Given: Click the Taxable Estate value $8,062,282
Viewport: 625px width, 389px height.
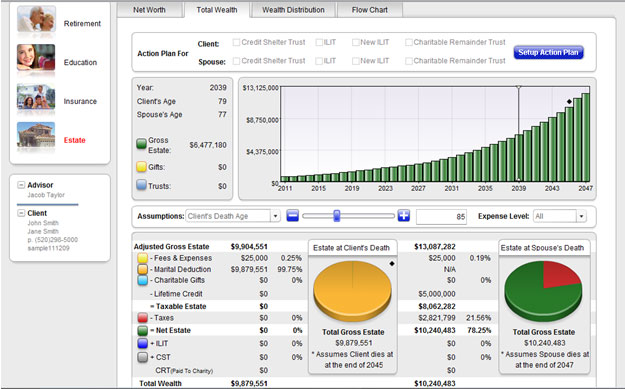Looking at the screenshot, I should click(437, 306).
